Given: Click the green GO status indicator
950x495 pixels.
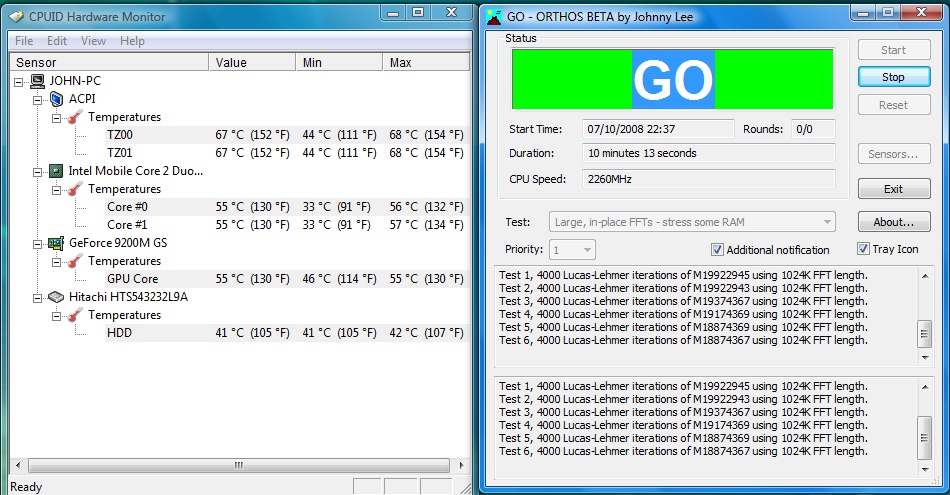Looking at the screenshot, I should 673,79.
